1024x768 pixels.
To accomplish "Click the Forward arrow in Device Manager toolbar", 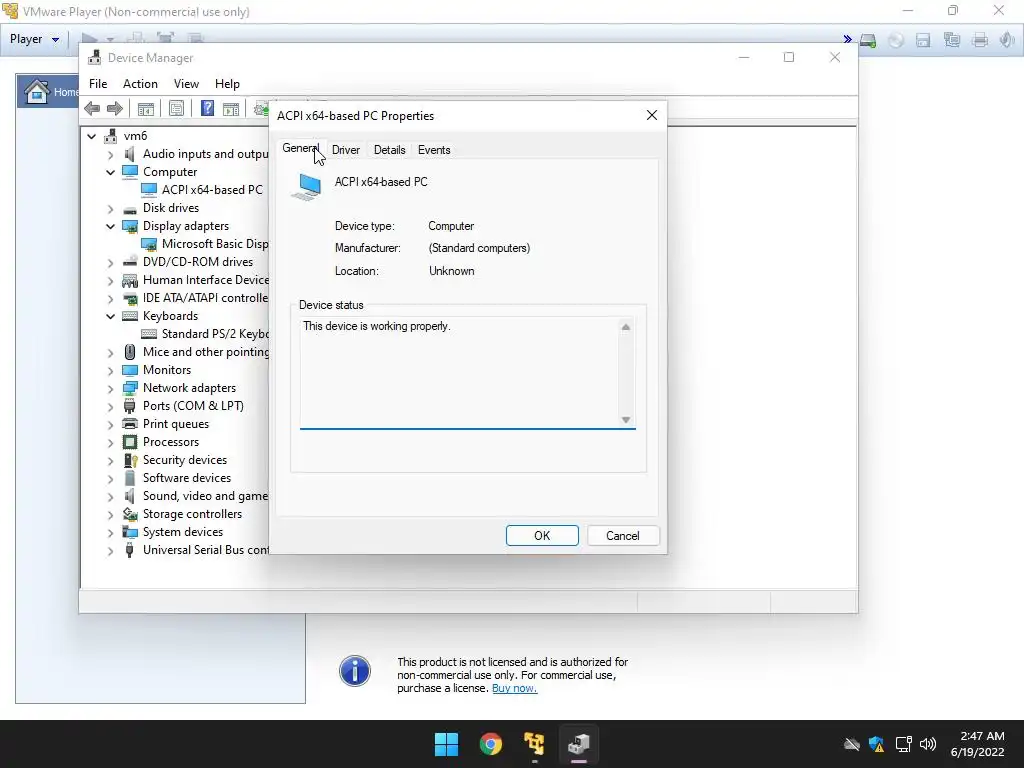I will pos(115,108).
